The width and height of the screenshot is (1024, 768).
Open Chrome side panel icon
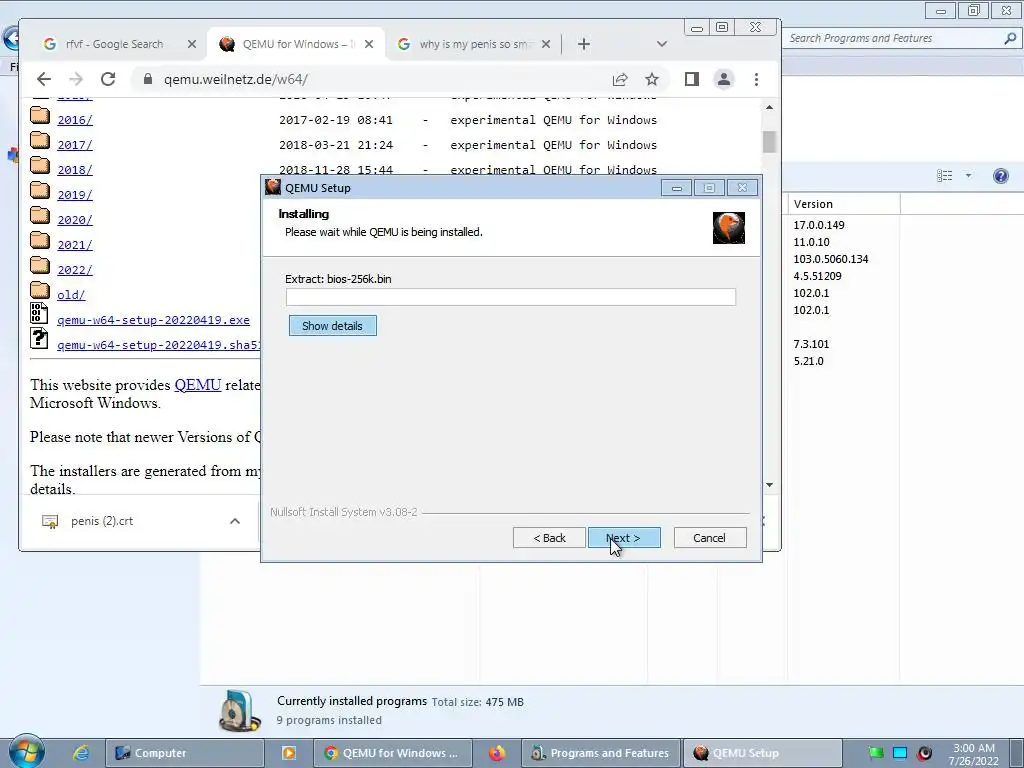click(x=692, y=79)
